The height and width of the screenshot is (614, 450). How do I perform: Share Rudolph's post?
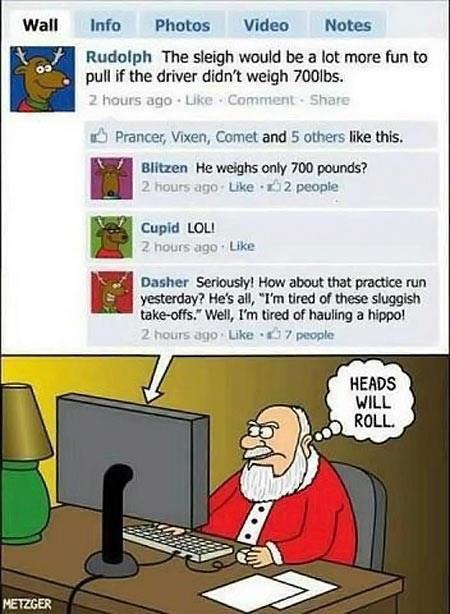click(329, 100)
